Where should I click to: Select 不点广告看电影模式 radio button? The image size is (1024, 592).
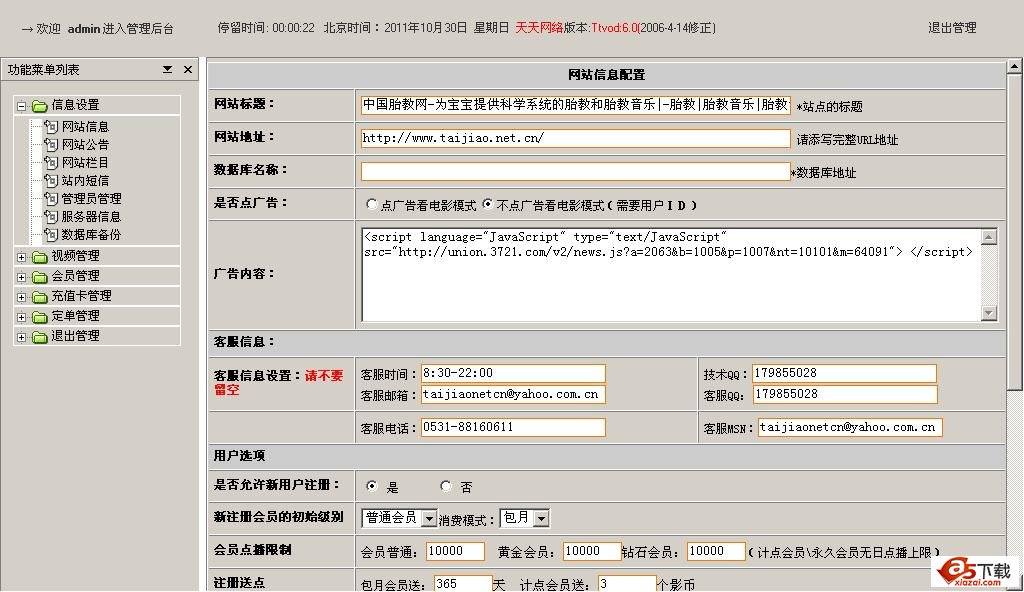click(488, 205)
